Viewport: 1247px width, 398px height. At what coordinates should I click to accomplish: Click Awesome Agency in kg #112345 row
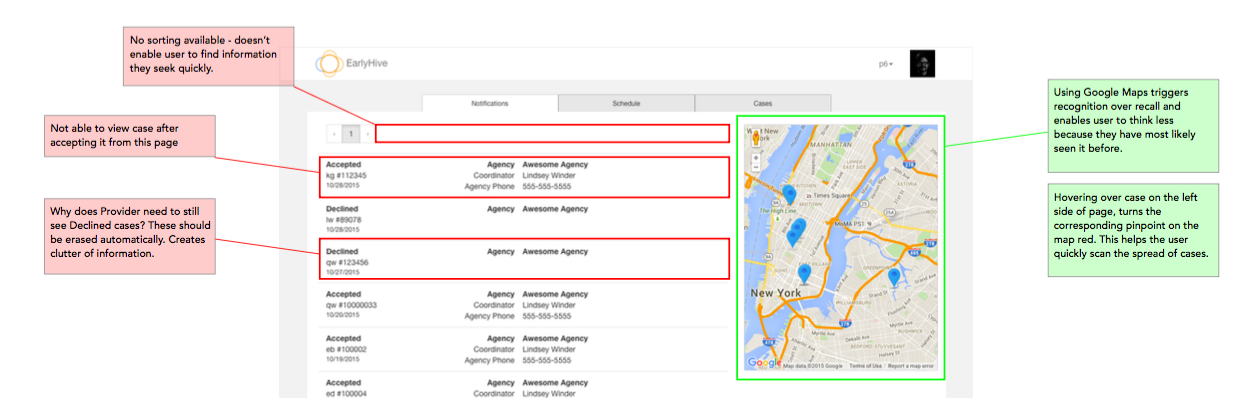click(x=555, y=164)
